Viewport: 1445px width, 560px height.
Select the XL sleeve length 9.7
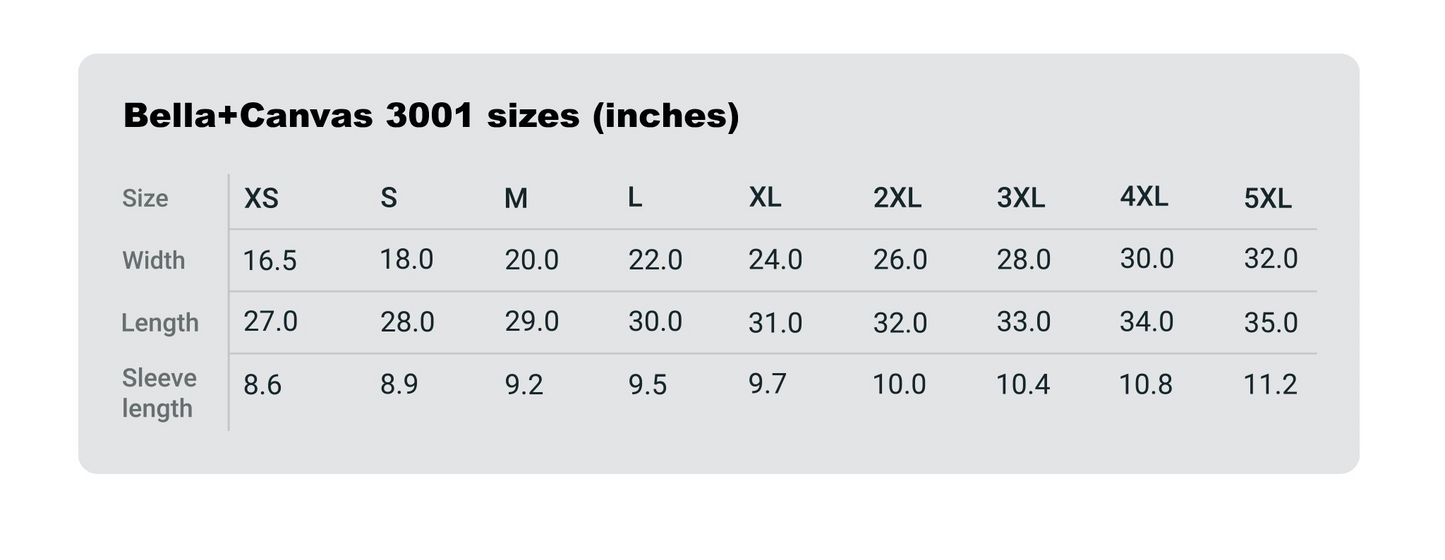point(768,383)
